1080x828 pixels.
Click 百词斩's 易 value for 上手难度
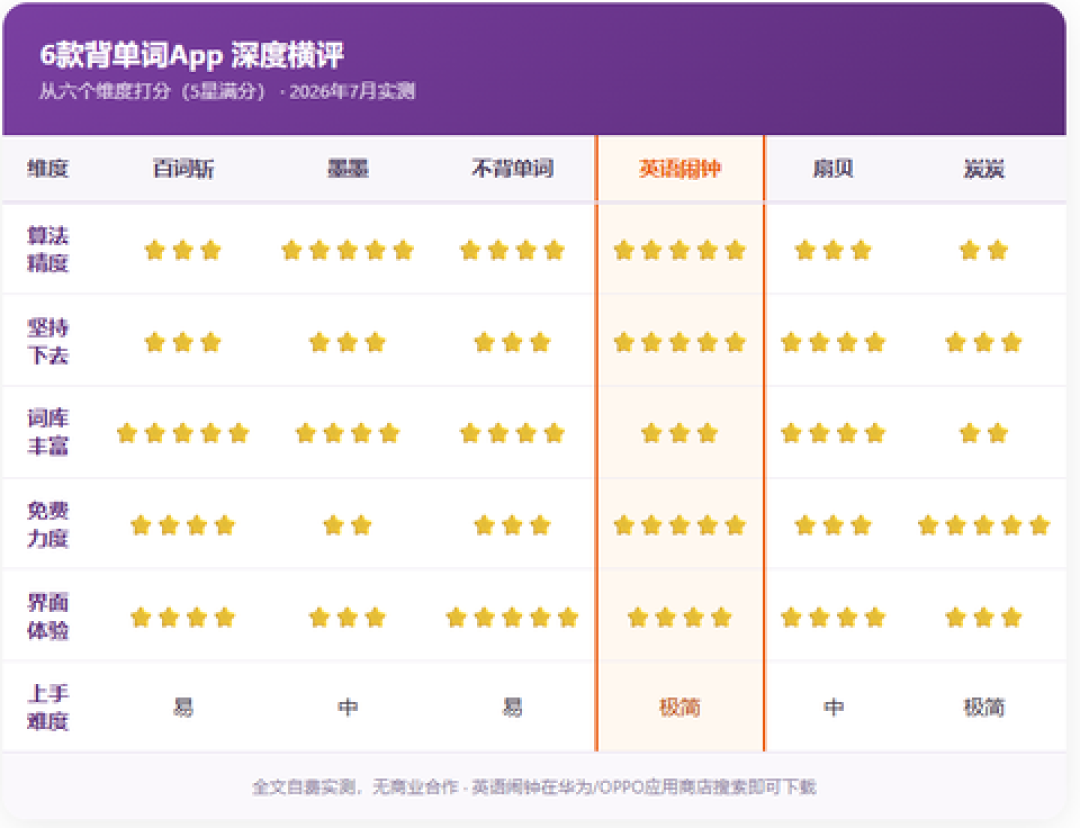(183, 707)
